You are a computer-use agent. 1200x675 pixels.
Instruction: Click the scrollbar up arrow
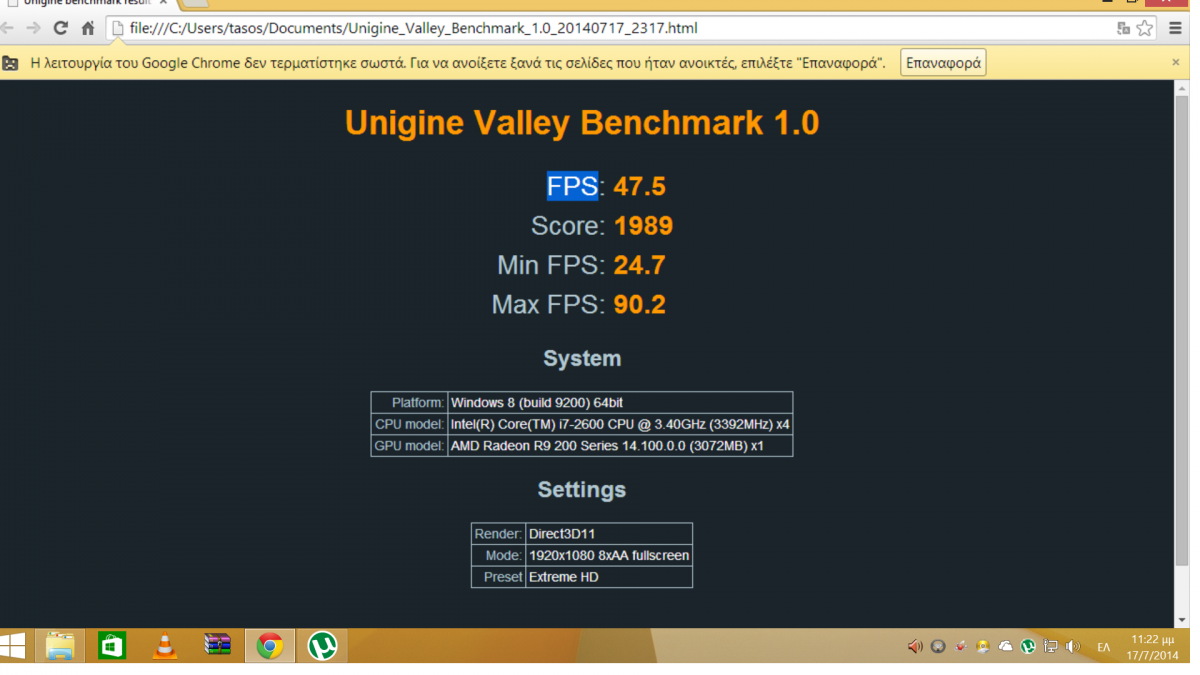pyautogui.click(x=1182, y=87)
